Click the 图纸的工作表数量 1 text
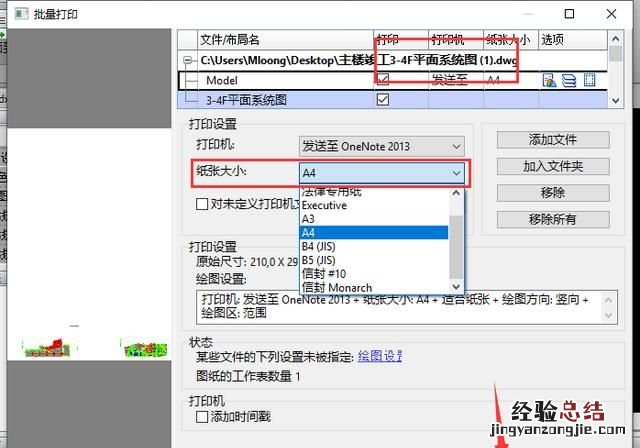Image resolution: width=640 pixels, height=448 pixels. pyautogui.click(x=248, y=376)
